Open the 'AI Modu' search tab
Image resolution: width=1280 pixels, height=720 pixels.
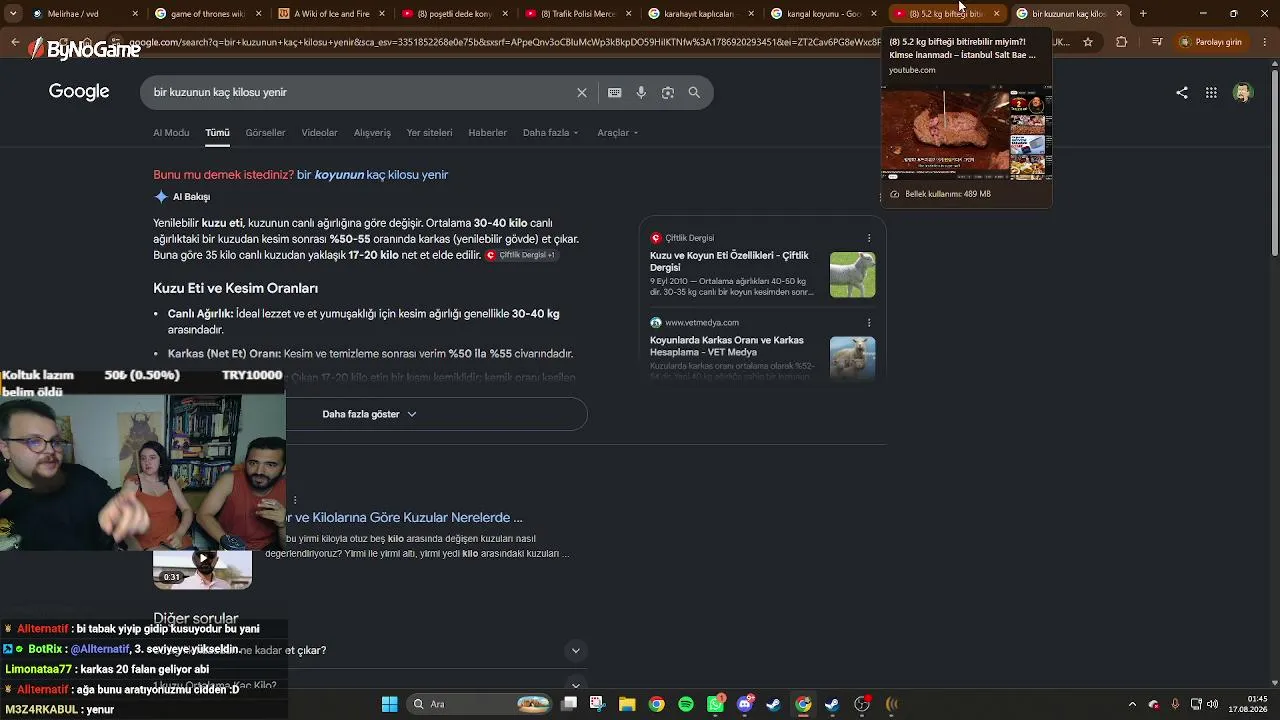(x=171, y=132)
